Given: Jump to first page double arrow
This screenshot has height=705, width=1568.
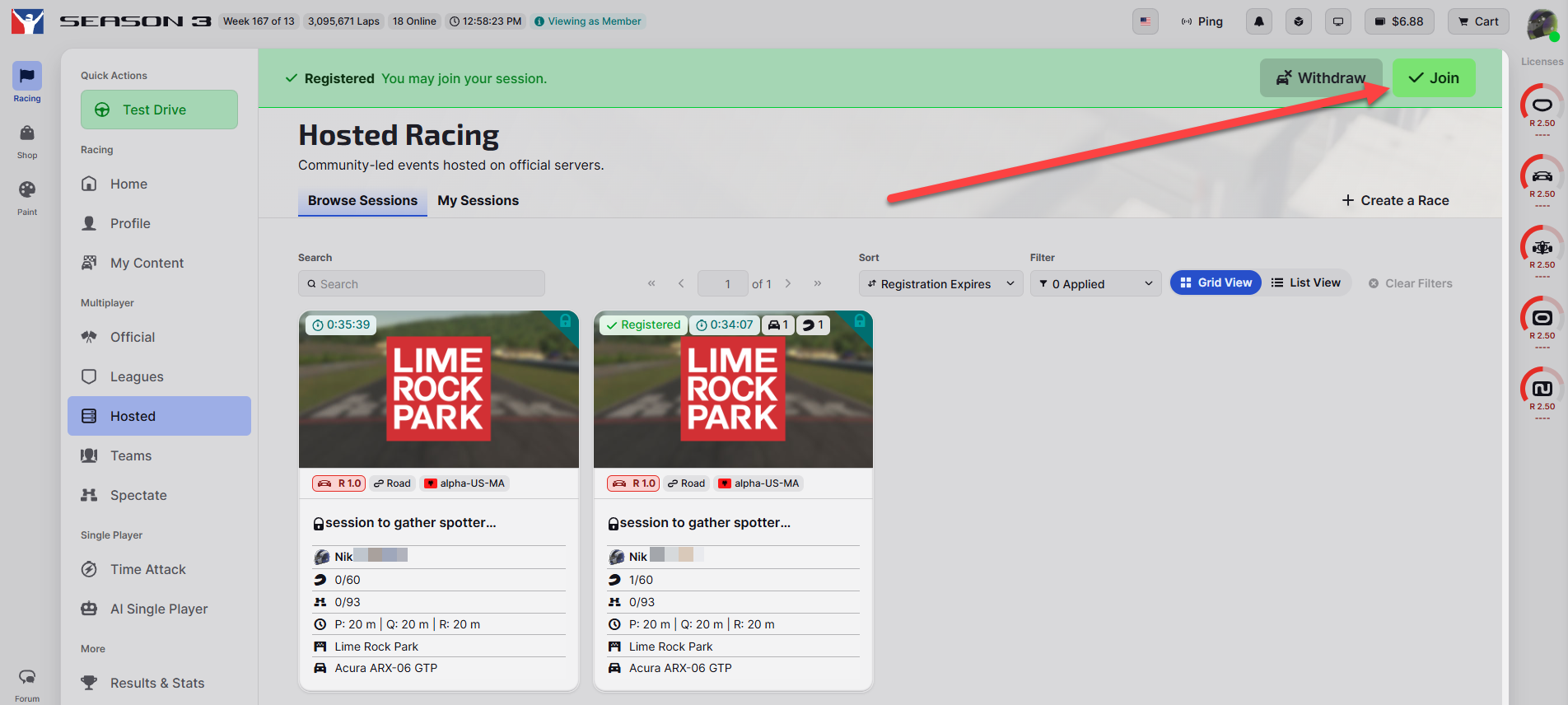Looking at the screenshot, I should [x=651, y=283].
